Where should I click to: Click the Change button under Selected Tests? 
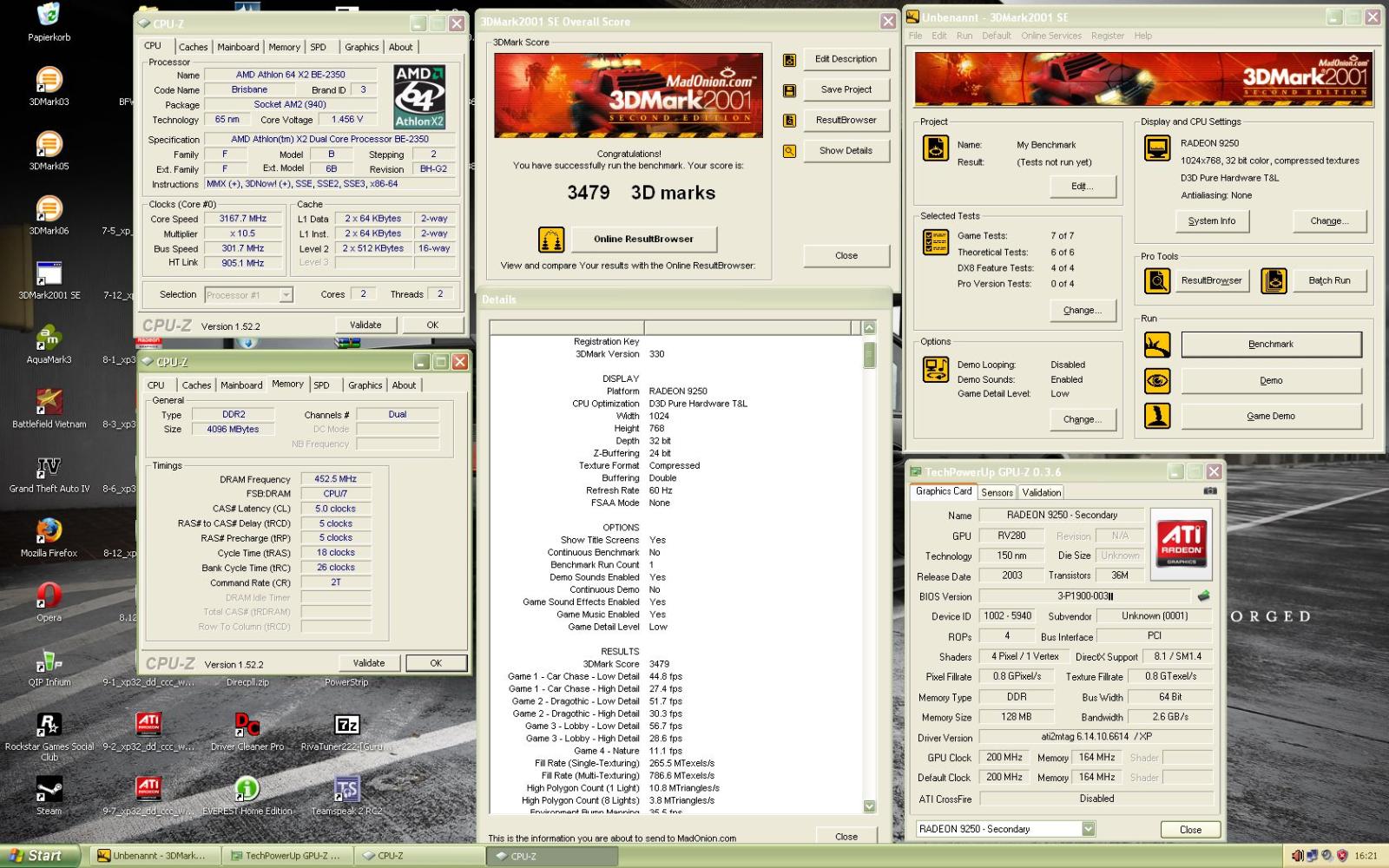1082,310
